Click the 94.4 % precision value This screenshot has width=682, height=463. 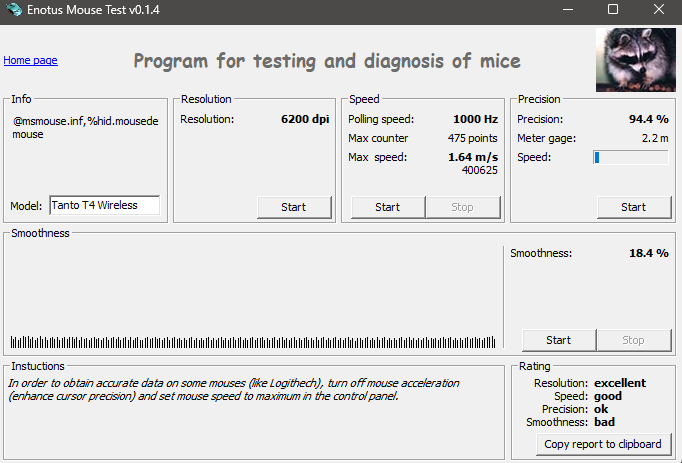click(649, 119)
